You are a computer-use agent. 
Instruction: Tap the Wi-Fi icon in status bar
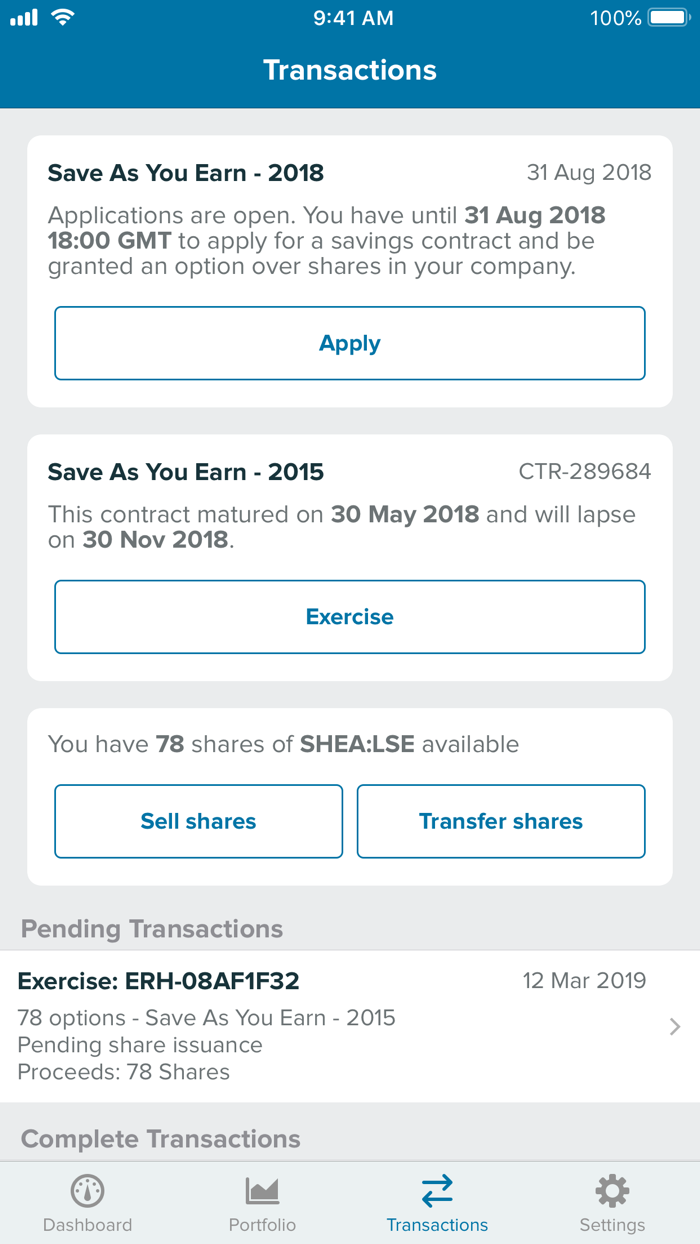tap(60, 16)
